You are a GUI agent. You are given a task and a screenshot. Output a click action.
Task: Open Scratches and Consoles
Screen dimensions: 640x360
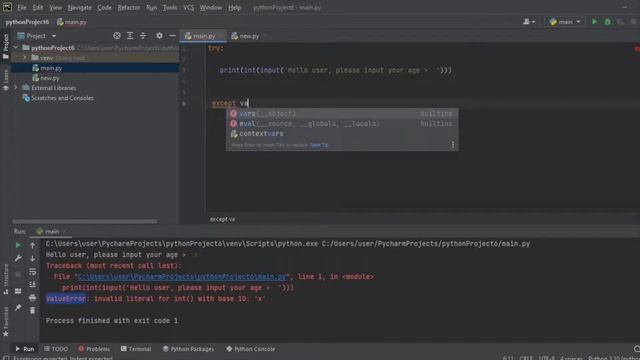(x=62, y=98)
